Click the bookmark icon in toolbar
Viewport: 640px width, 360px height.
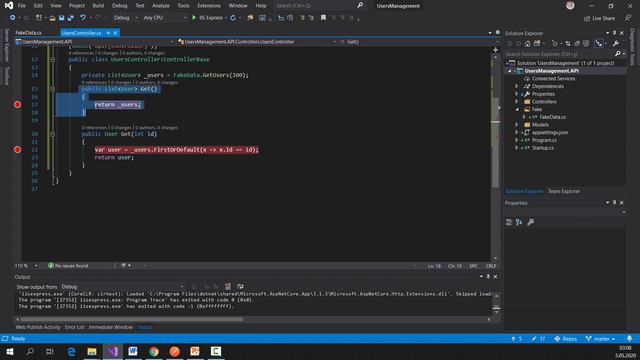tap(323, 18)
